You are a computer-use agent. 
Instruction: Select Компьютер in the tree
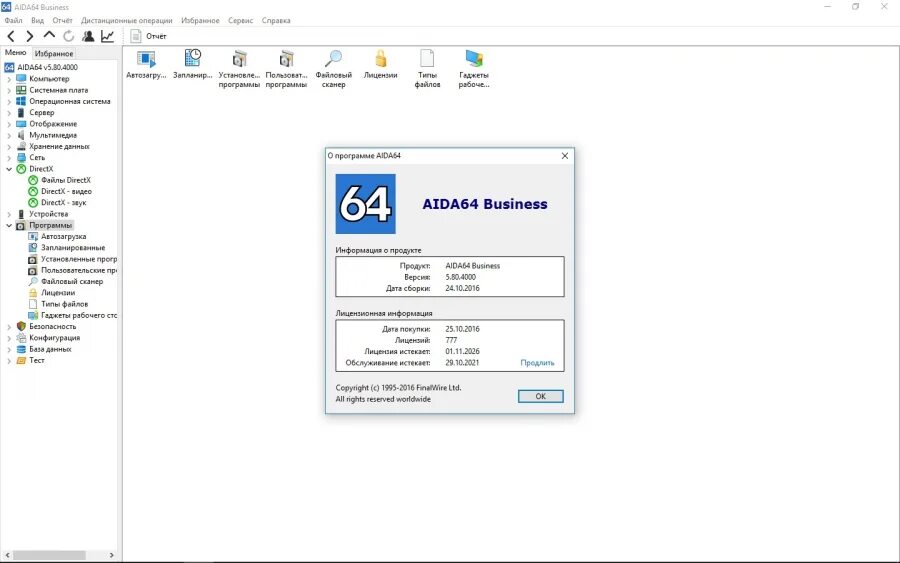tap(49, 79)
